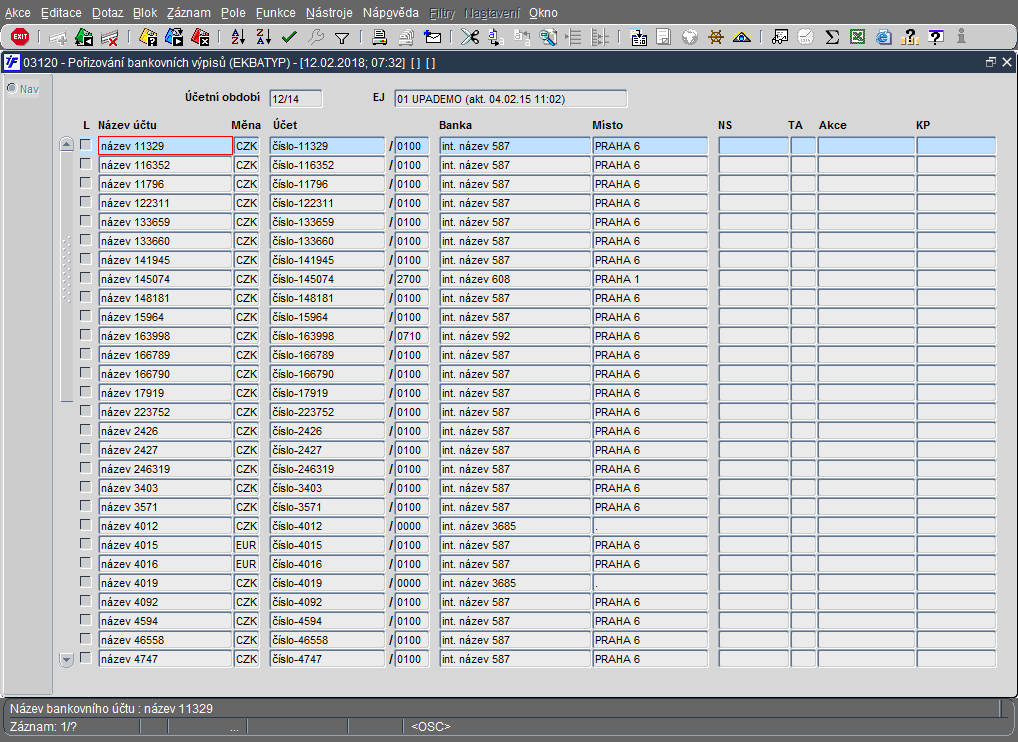This screenshot has height=742, width=1018.
Task: Click the PRAHA 1 location cell
Action: click(650, 279)
